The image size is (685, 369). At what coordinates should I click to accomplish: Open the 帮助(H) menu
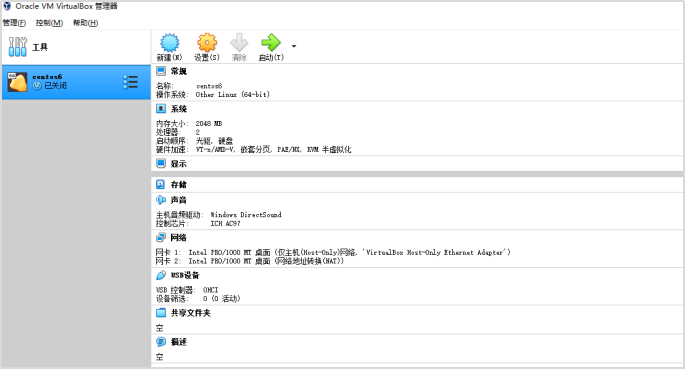coord(85,23)
